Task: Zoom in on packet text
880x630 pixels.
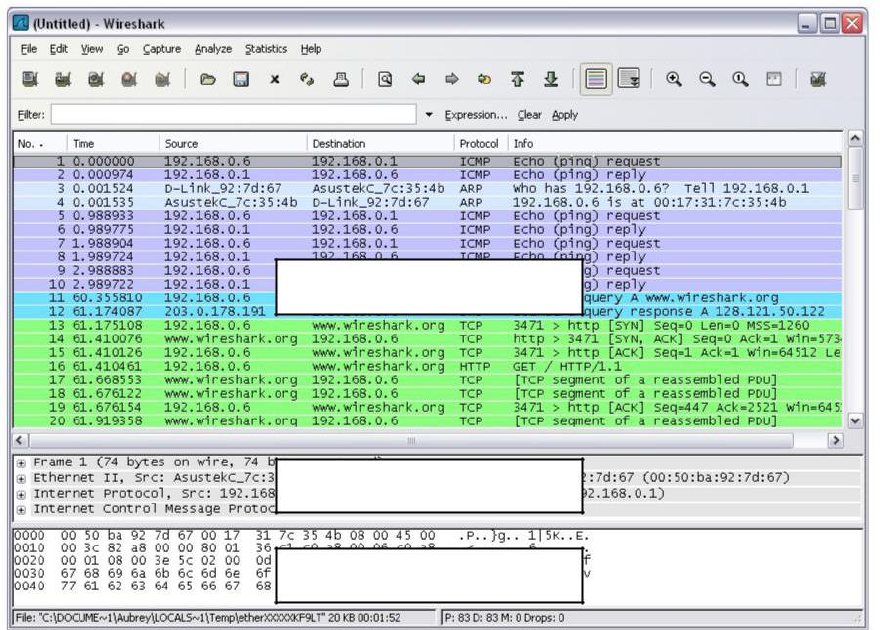Action: [x=674, y=79]
